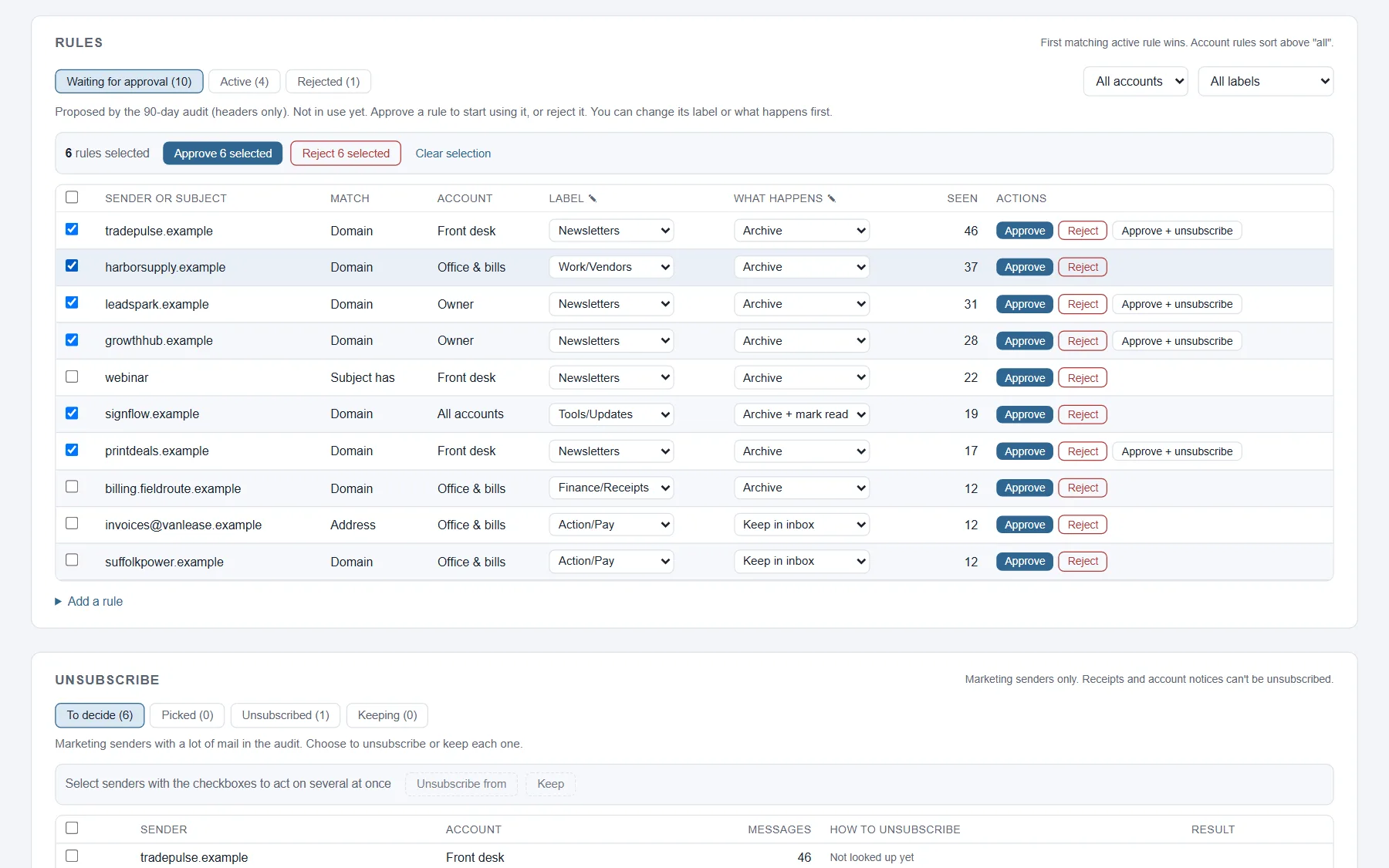Check the webinar rule checkbox
The width and height of the screenshot is (1389, 868).
pos(72,377)
